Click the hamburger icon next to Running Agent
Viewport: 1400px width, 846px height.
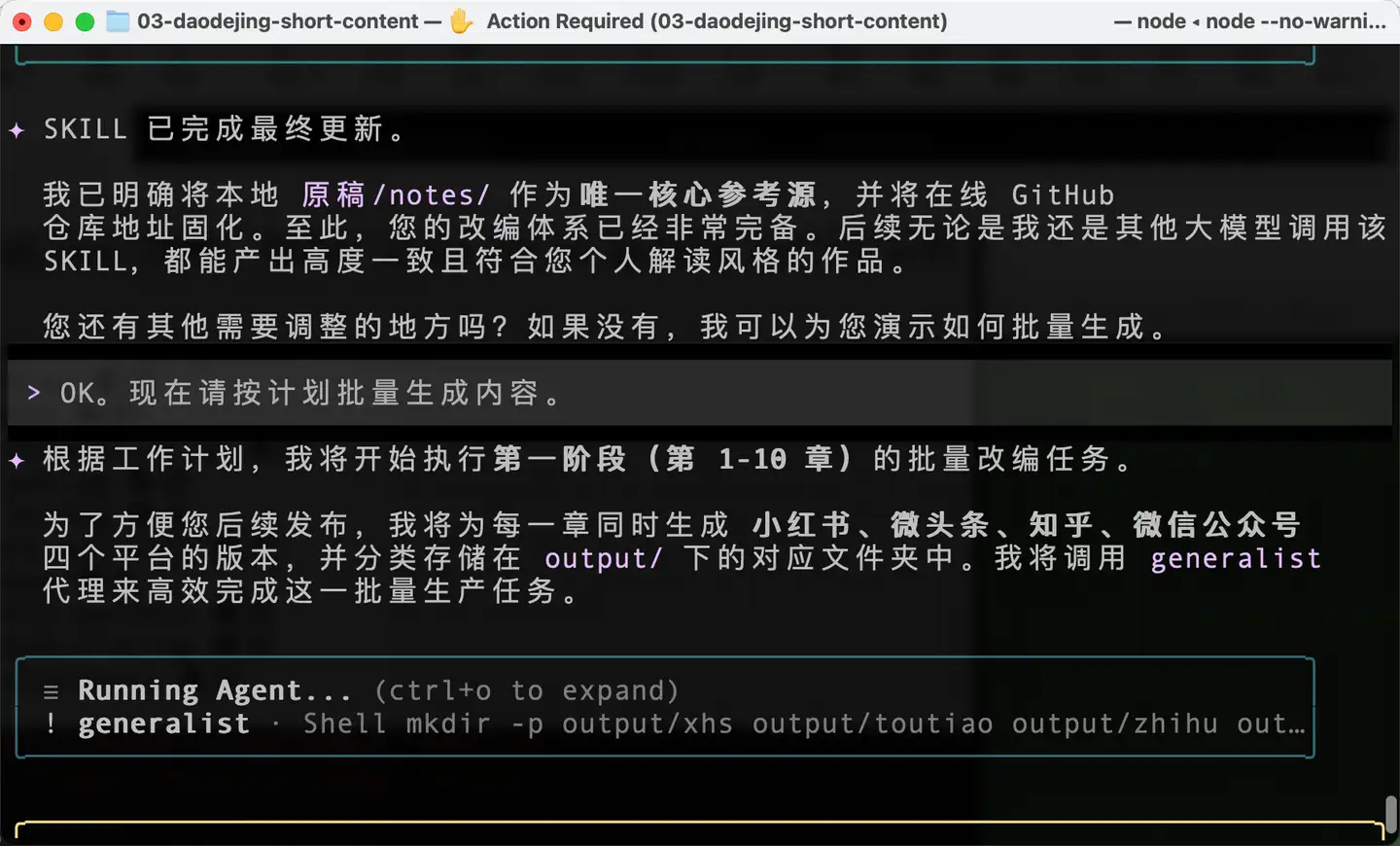(x=52, y=691)
